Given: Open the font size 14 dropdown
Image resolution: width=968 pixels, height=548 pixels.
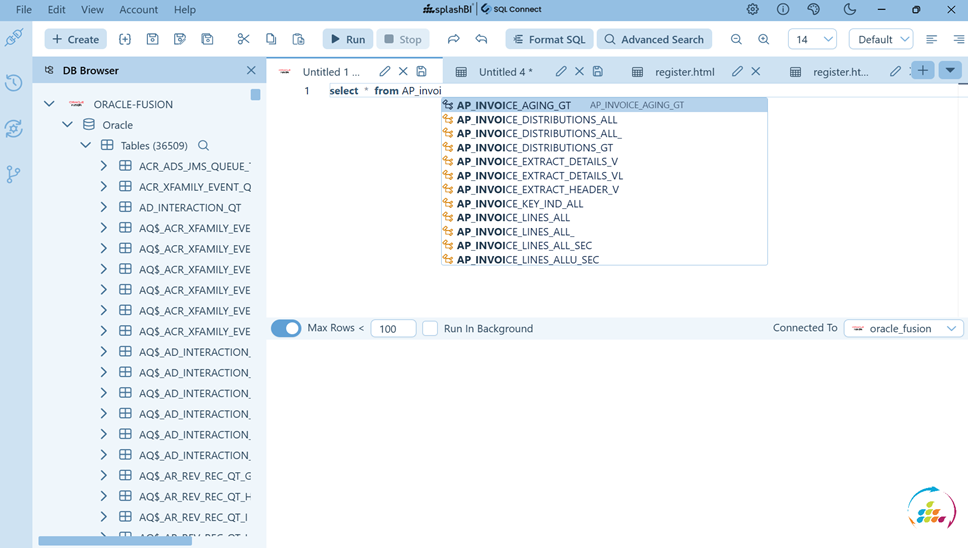Looking at the screenshot, I should coord(812,39).
